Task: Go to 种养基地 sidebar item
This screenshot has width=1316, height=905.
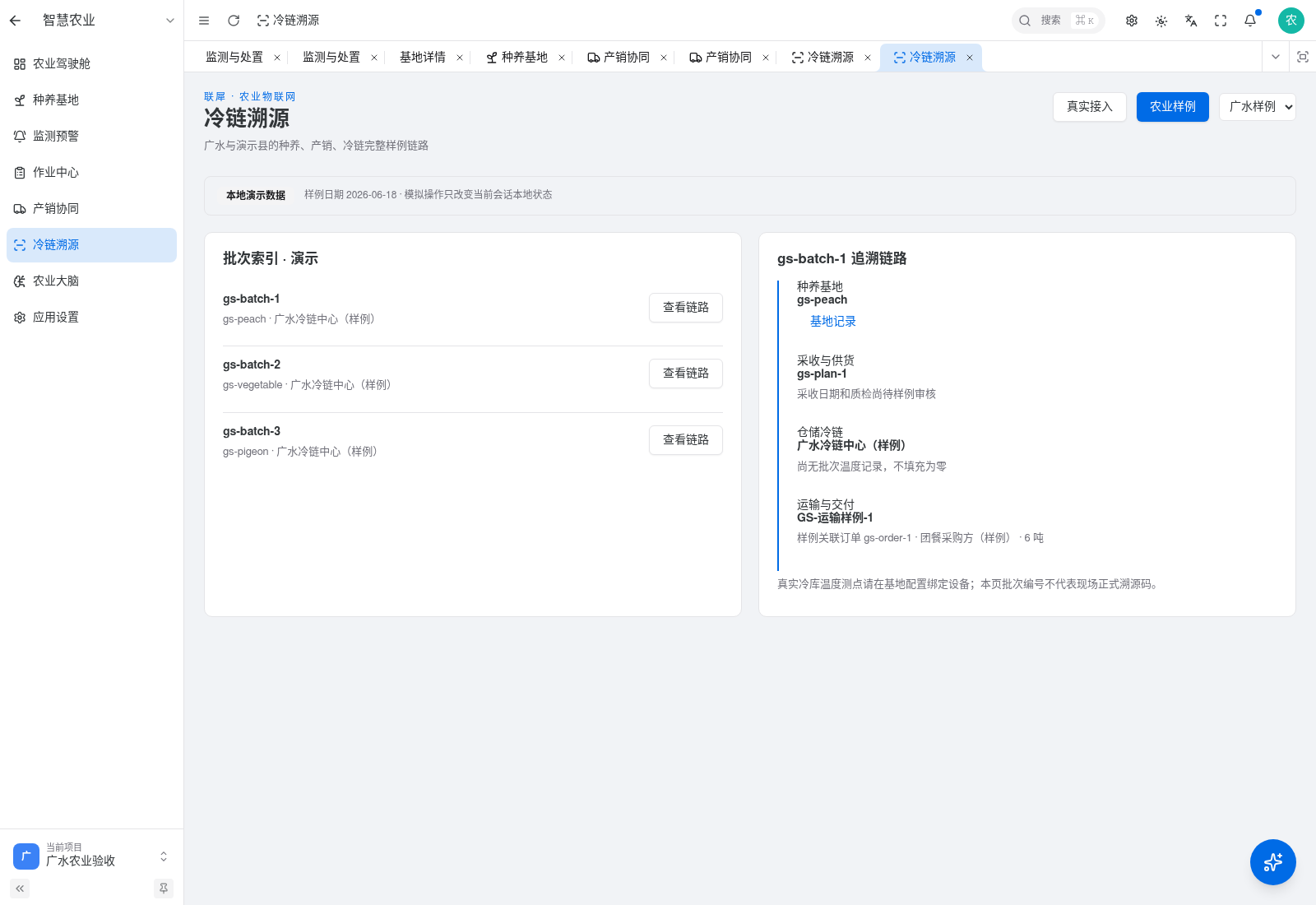Action: [91, 100]
